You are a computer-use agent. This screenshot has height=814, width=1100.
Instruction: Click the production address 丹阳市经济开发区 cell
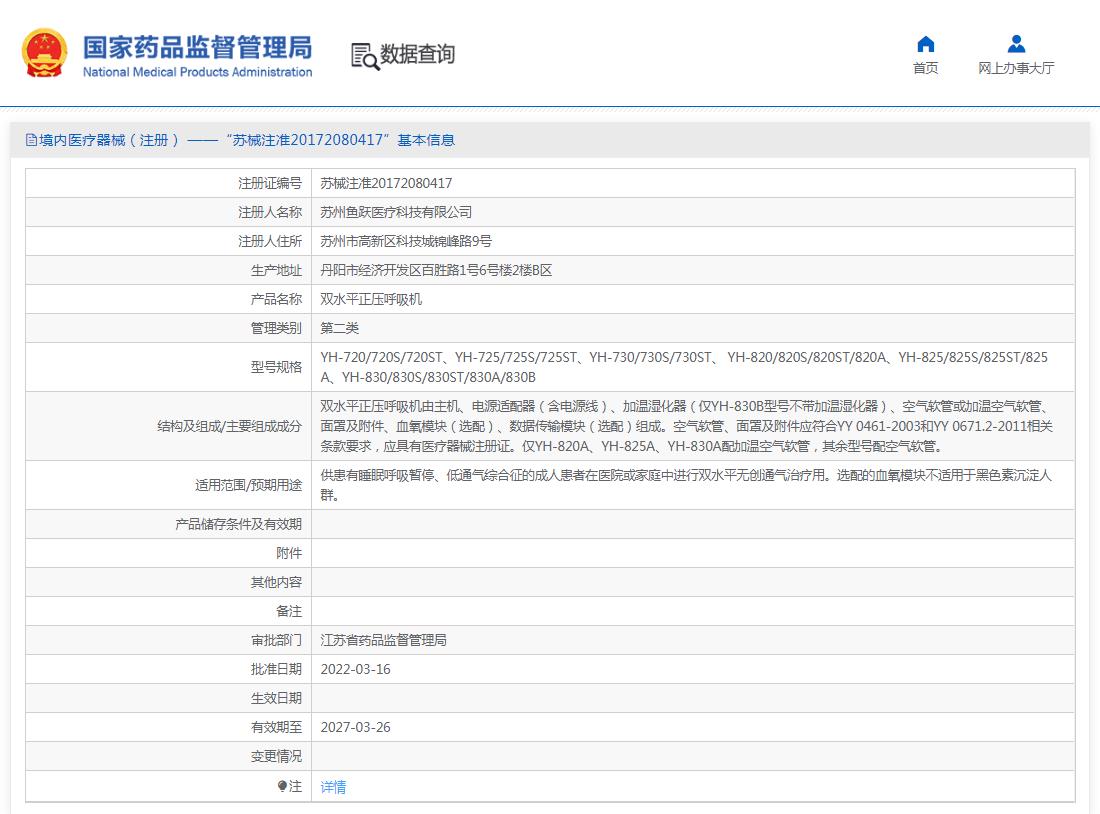pyautogui.click(x=436, y=270)
